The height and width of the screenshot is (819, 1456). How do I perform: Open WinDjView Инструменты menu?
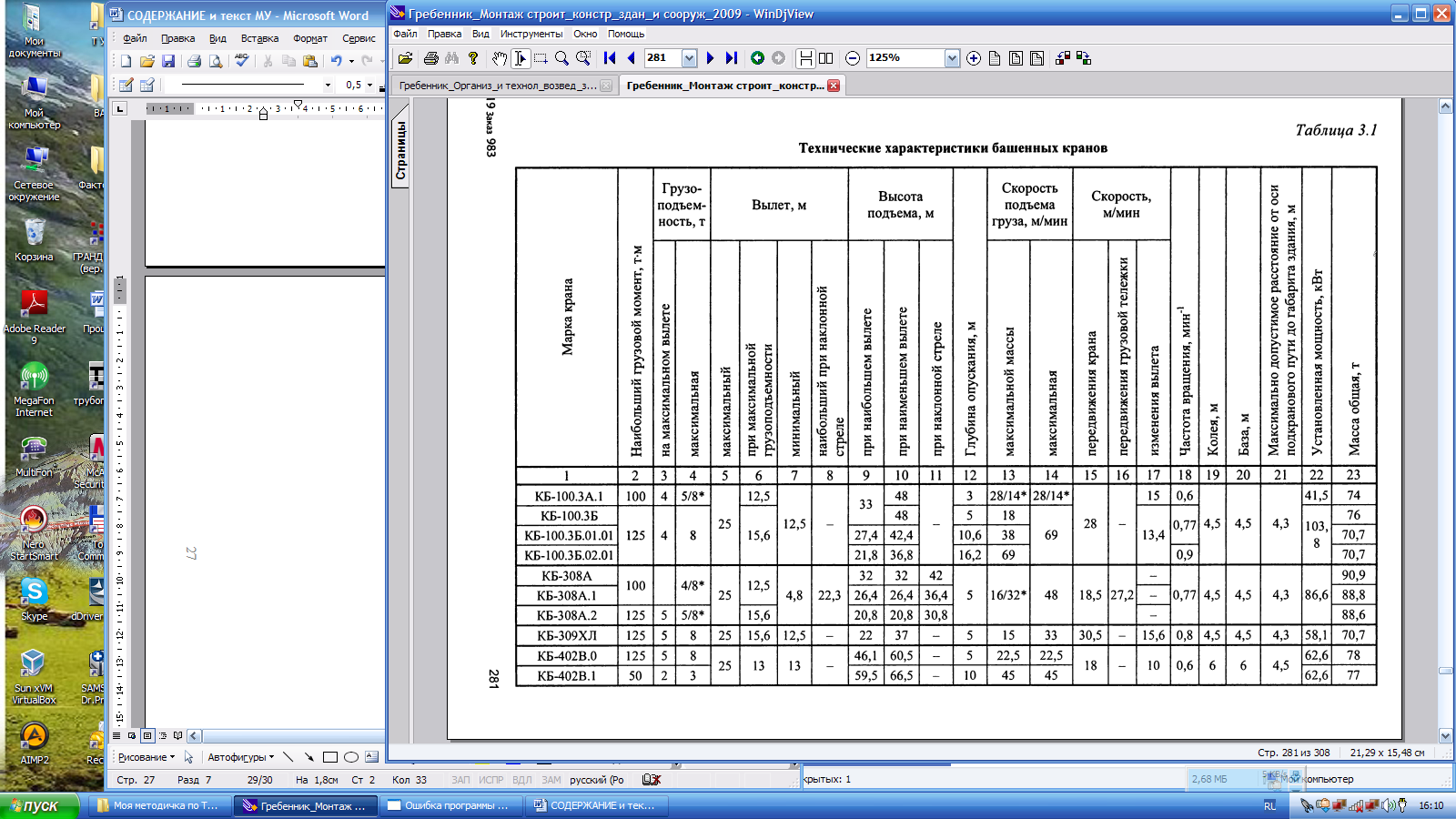pos(531,34)
